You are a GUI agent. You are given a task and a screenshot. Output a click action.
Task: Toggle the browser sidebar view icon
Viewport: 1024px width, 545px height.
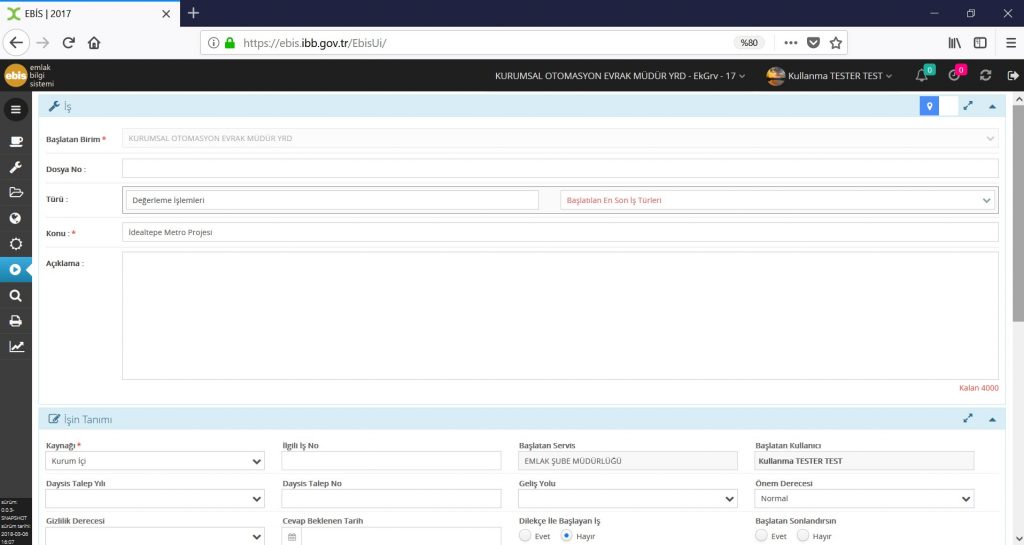(980, 43)
